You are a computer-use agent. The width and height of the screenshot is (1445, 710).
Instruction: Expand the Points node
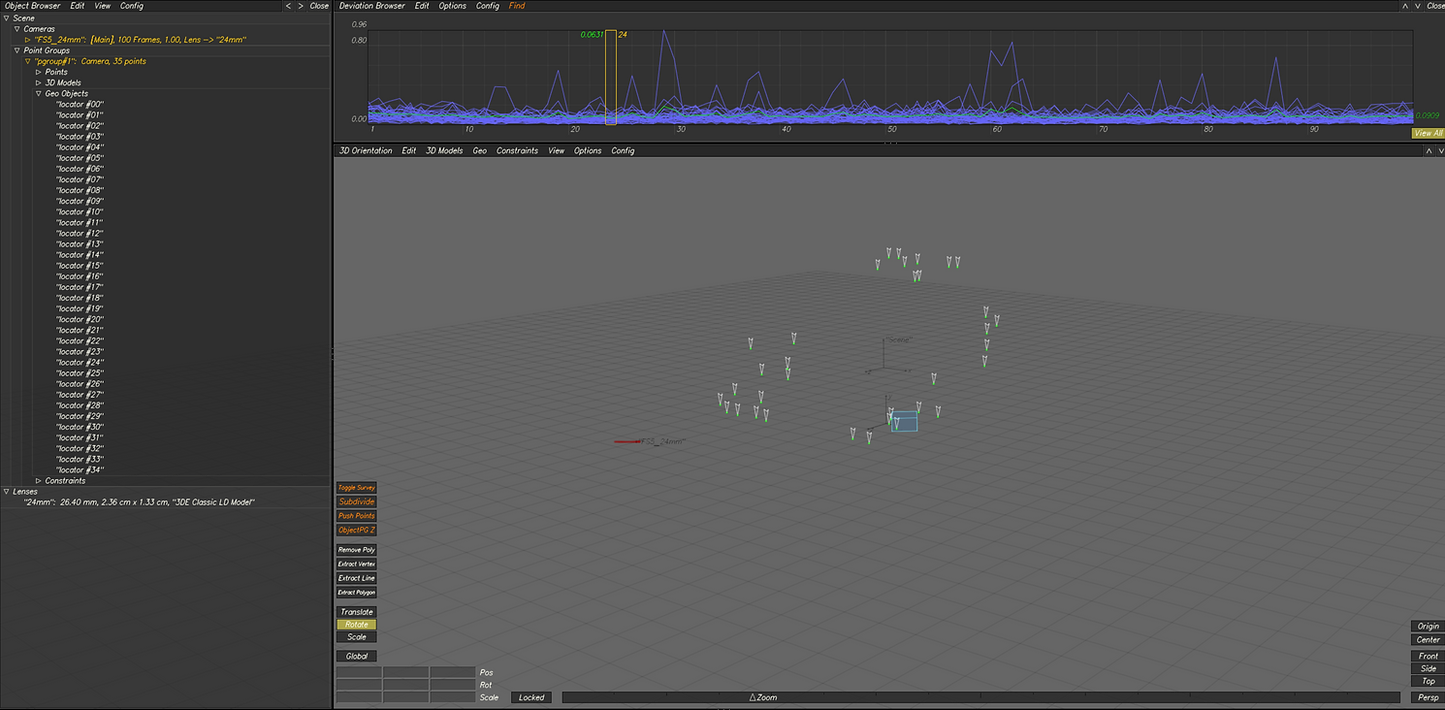(x=39, y=72)
